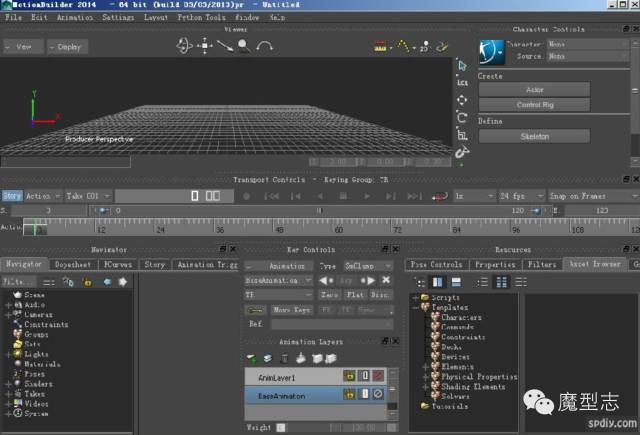
Task: Toggle the split pane view in Asset Browser
Action: point(437,282)
